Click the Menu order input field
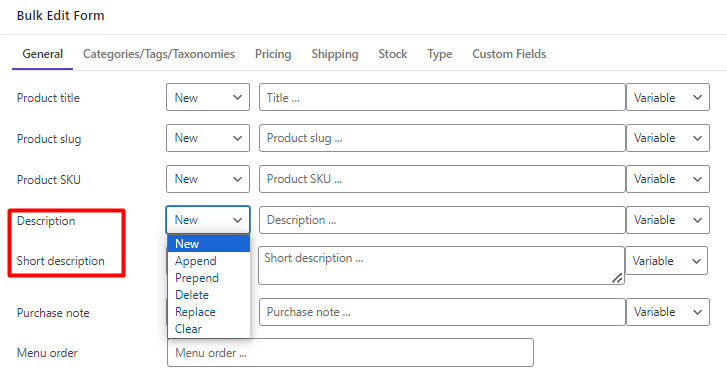 pos(350,353)
